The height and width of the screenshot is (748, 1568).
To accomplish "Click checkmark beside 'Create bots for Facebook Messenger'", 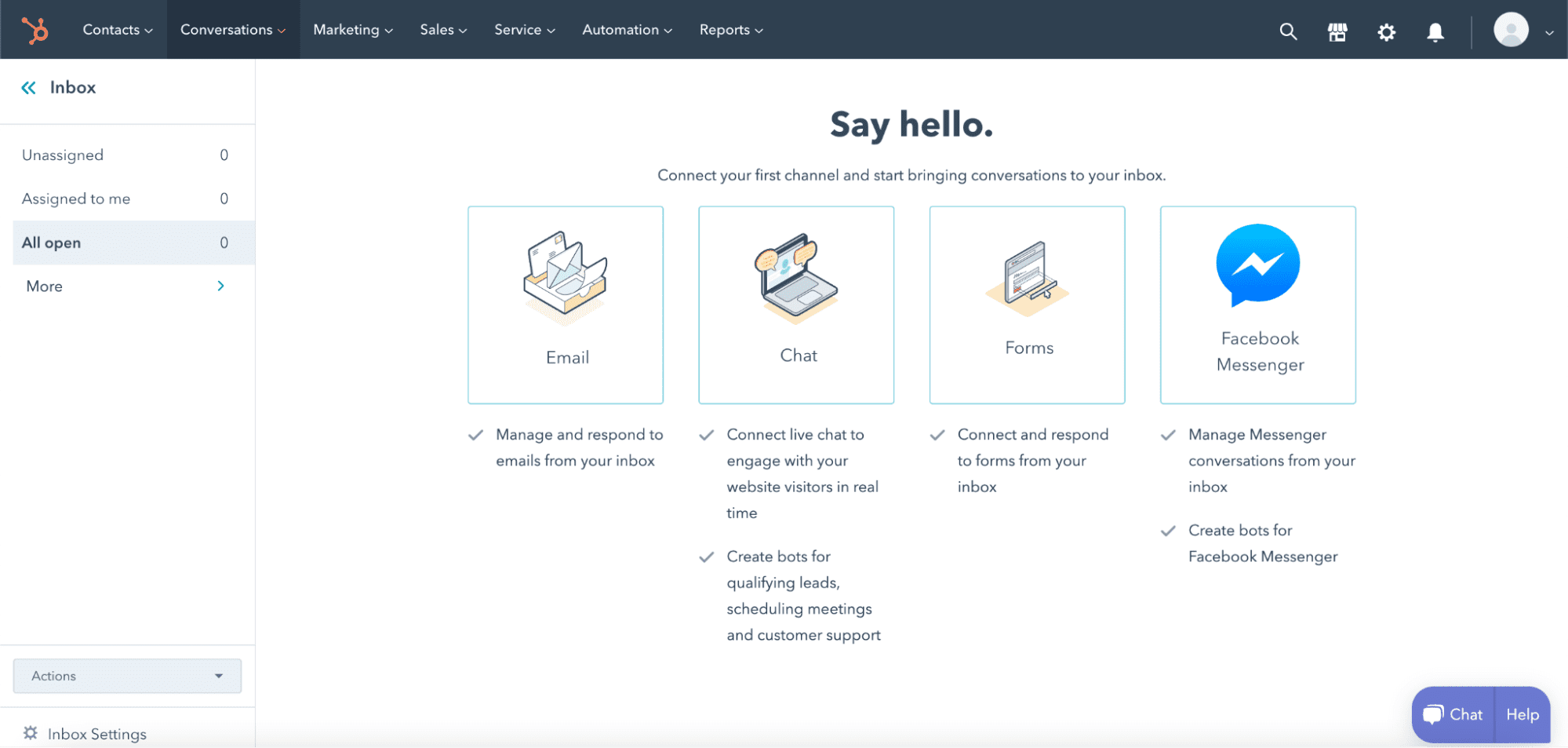I will click(1168, 531).
